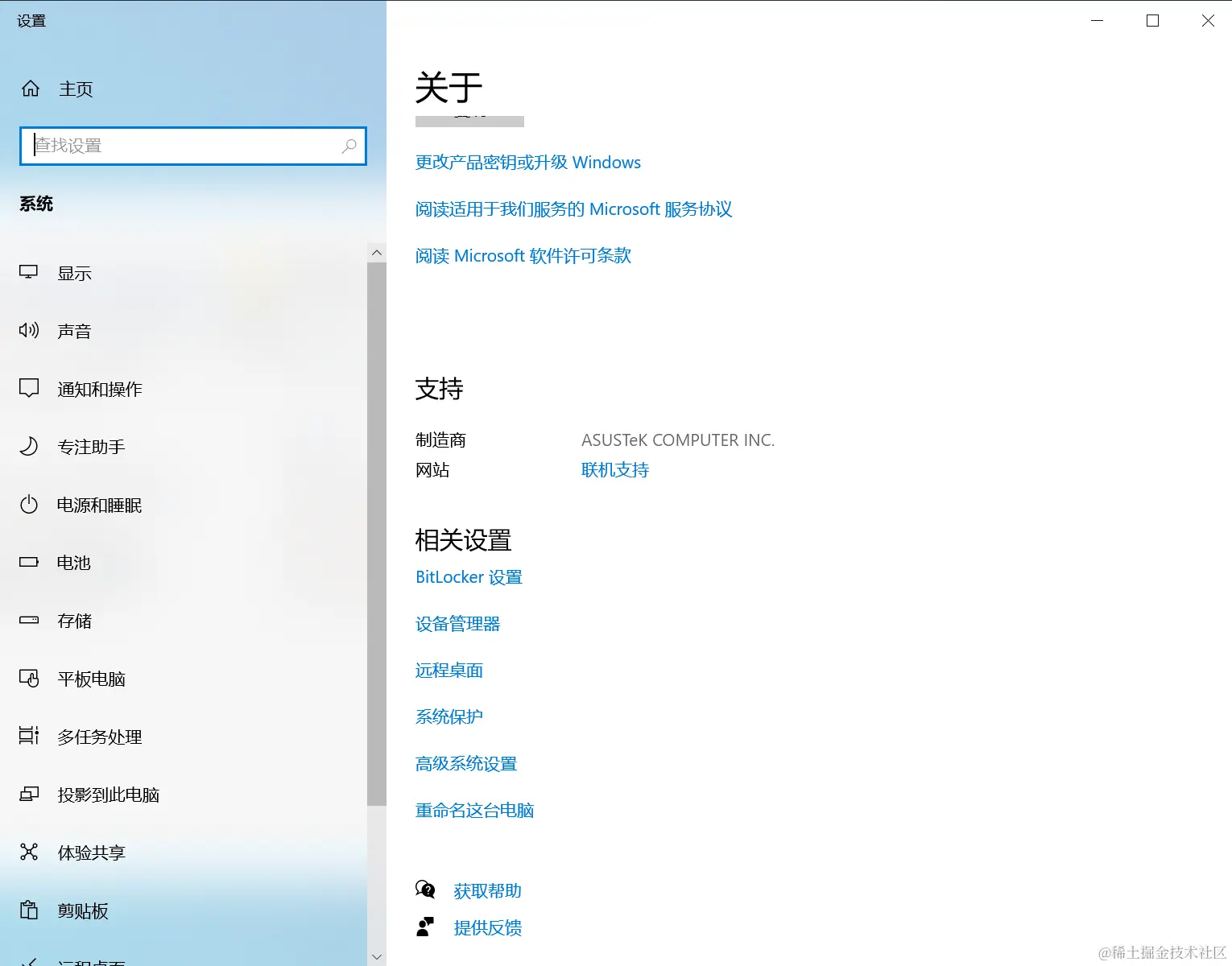Open 主页 home page
The image size is (1232, 966).
[76, 89]
